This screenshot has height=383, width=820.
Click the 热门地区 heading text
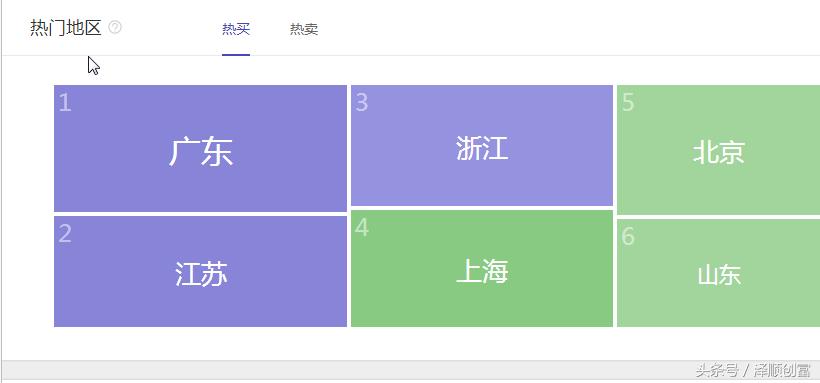pyautogui.click(x=65, y=28)
